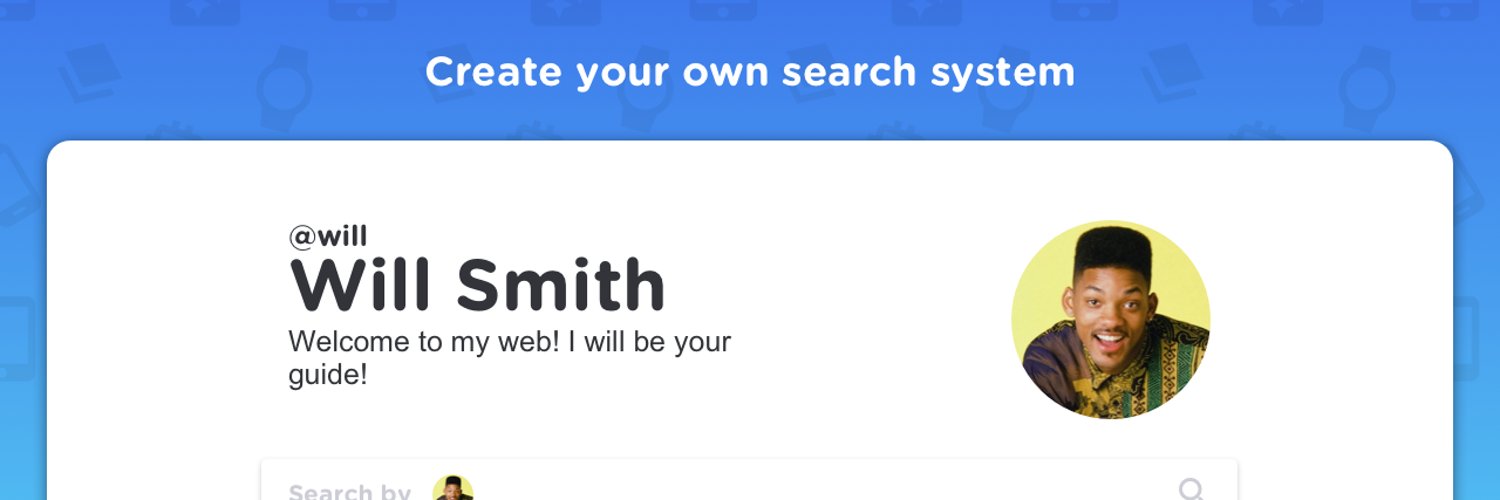Click the magnifying glass search icon

(x=1191, y=489)
